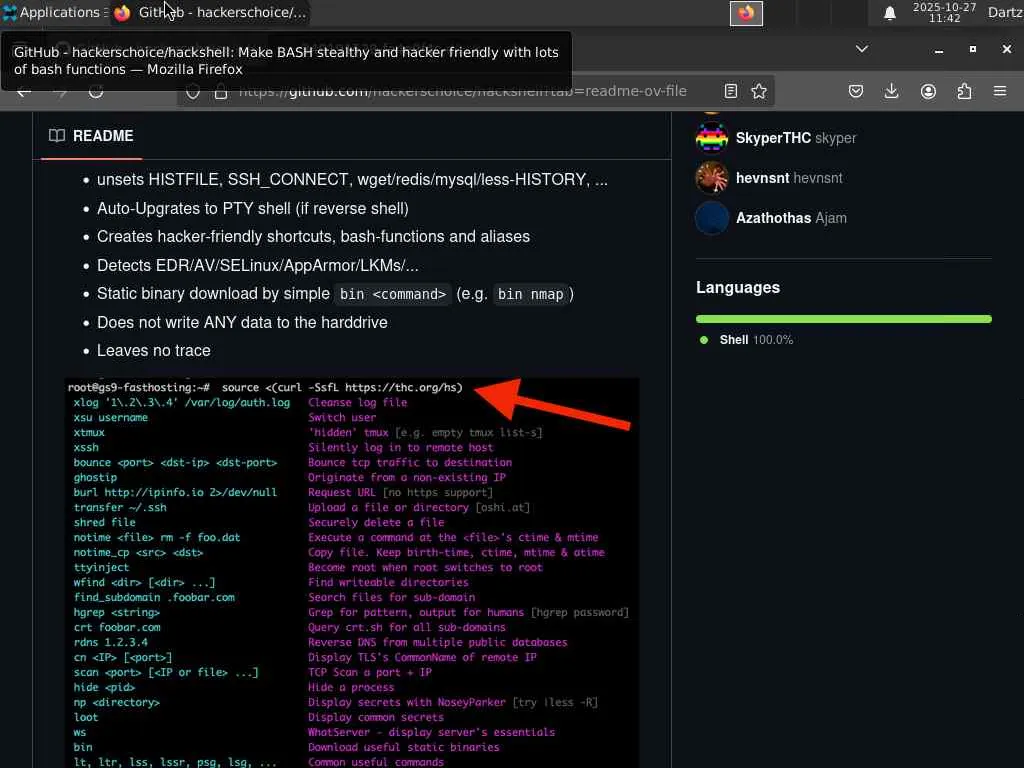Click the tracking protection shield icon

coord(193,91)
